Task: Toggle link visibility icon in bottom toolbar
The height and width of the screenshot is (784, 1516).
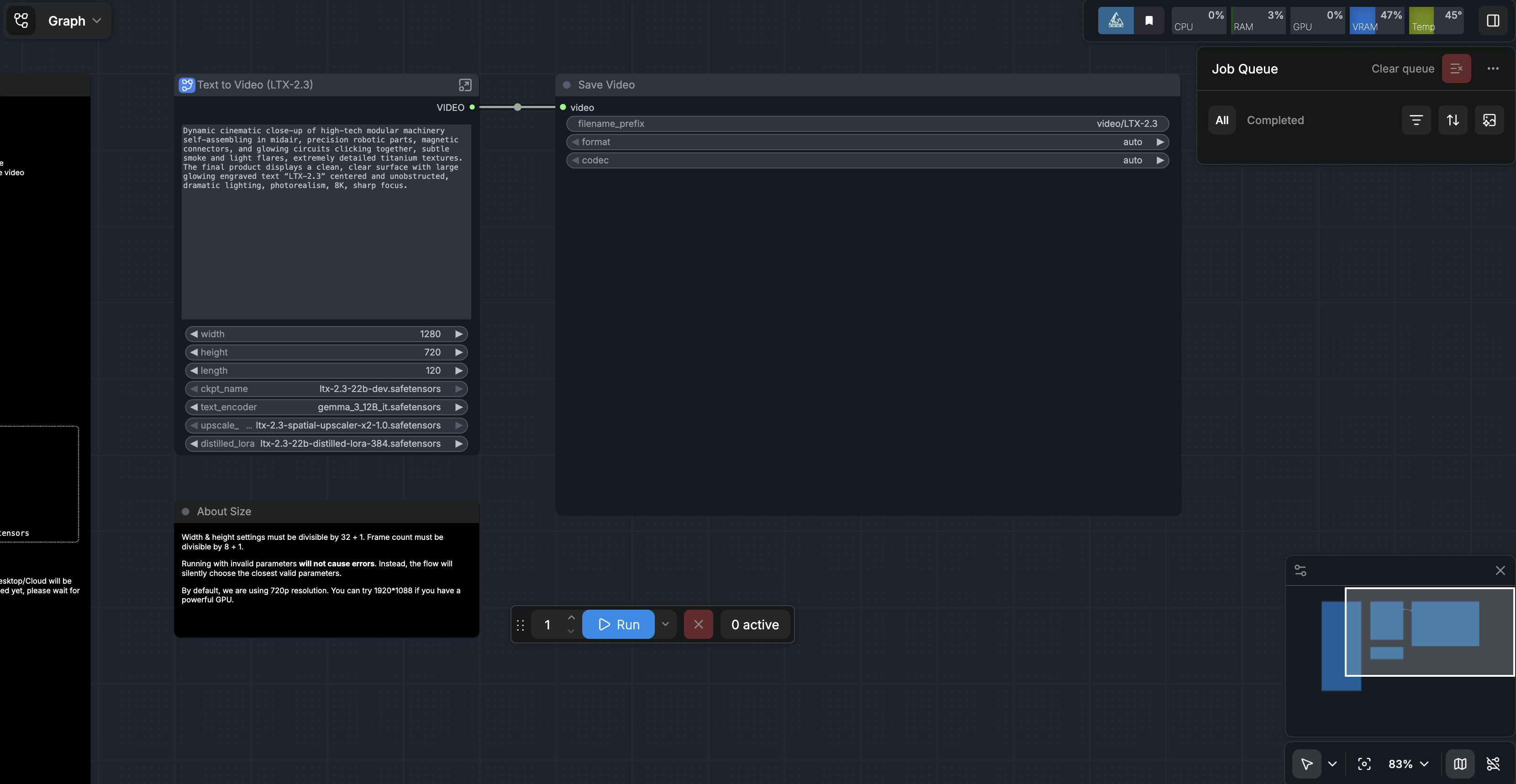Action: pyautogui.click(x=1493, y=764)
